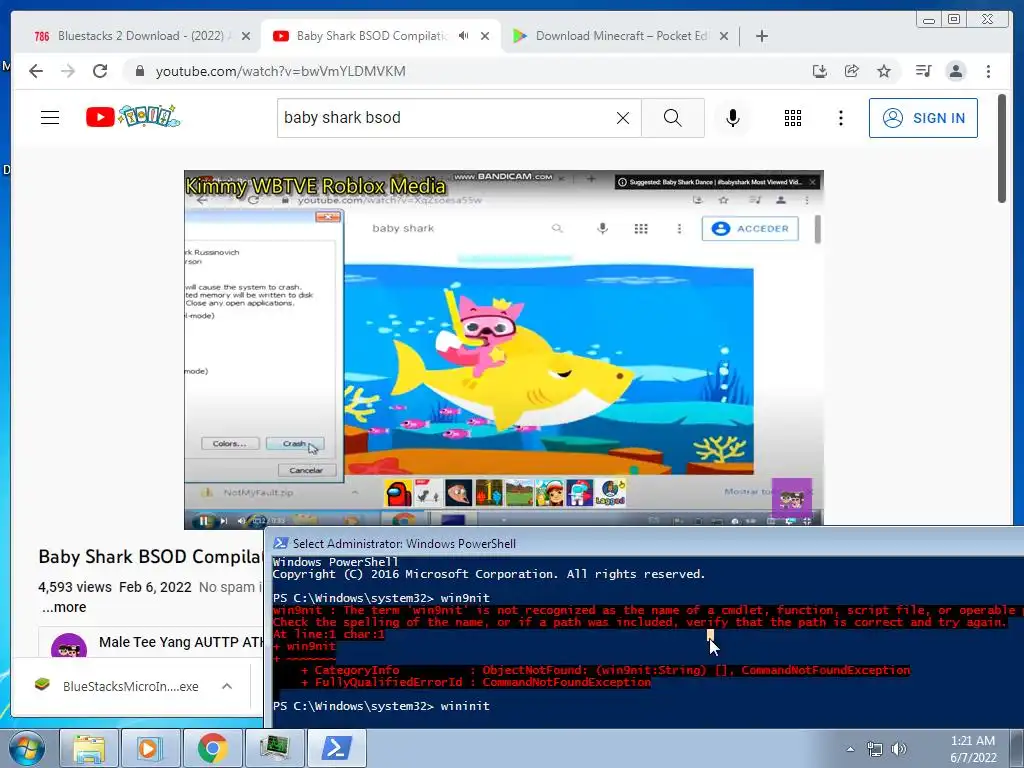Open the Windows Start menu
The image size is (1024, 768).
tap(26, 748)
